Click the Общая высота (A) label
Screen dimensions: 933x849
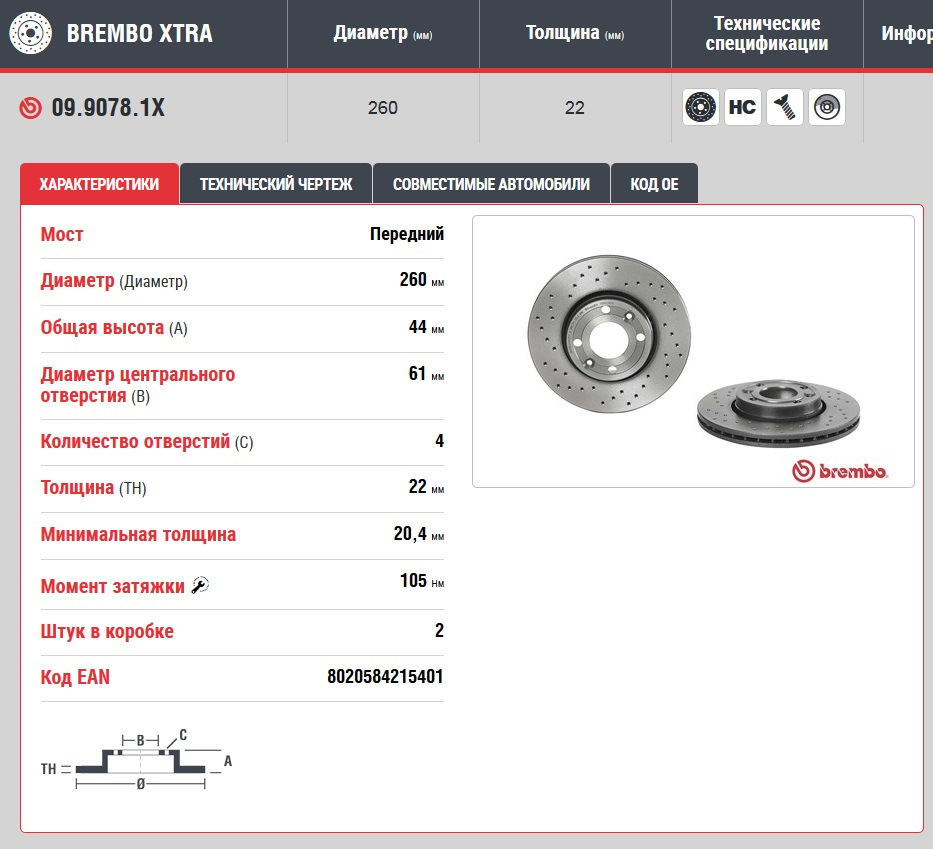[114, 328]
